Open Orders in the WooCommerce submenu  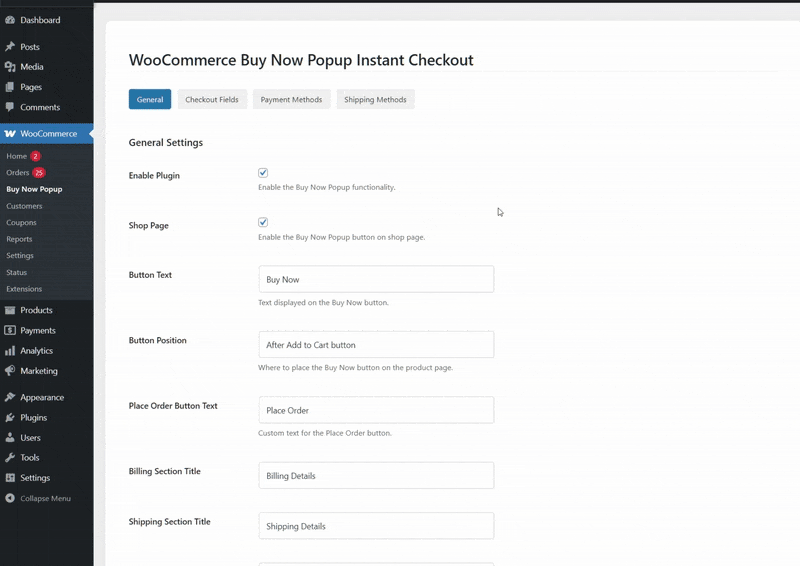(x=18, y=173)
